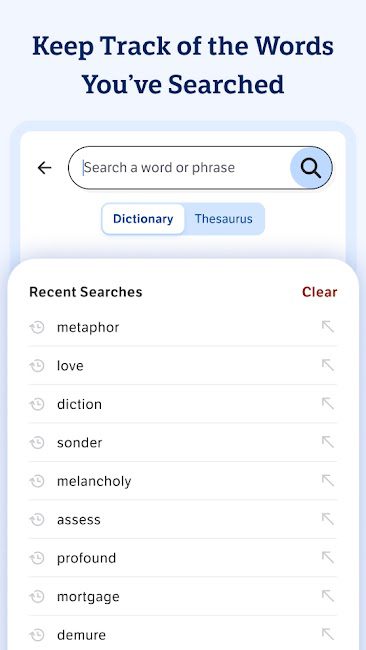
Task: Clear the recent searches list
Action: click(x=320, y=292)
